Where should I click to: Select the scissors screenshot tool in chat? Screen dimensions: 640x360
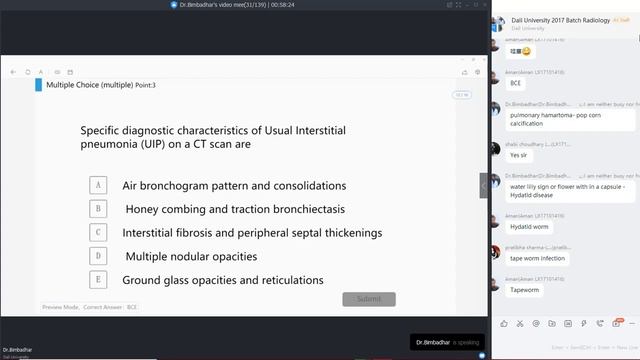[x=520, y=323]
